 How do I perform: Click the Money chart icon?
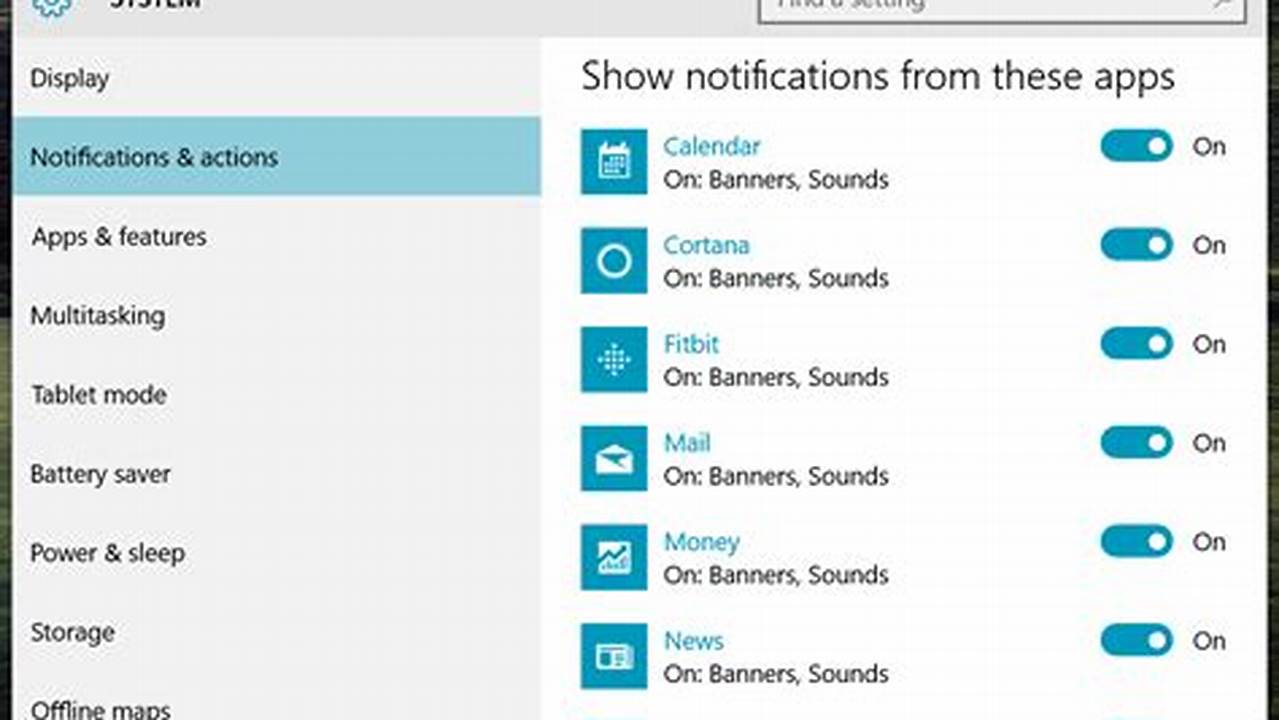pyautogui.click(x=613, y=558)
